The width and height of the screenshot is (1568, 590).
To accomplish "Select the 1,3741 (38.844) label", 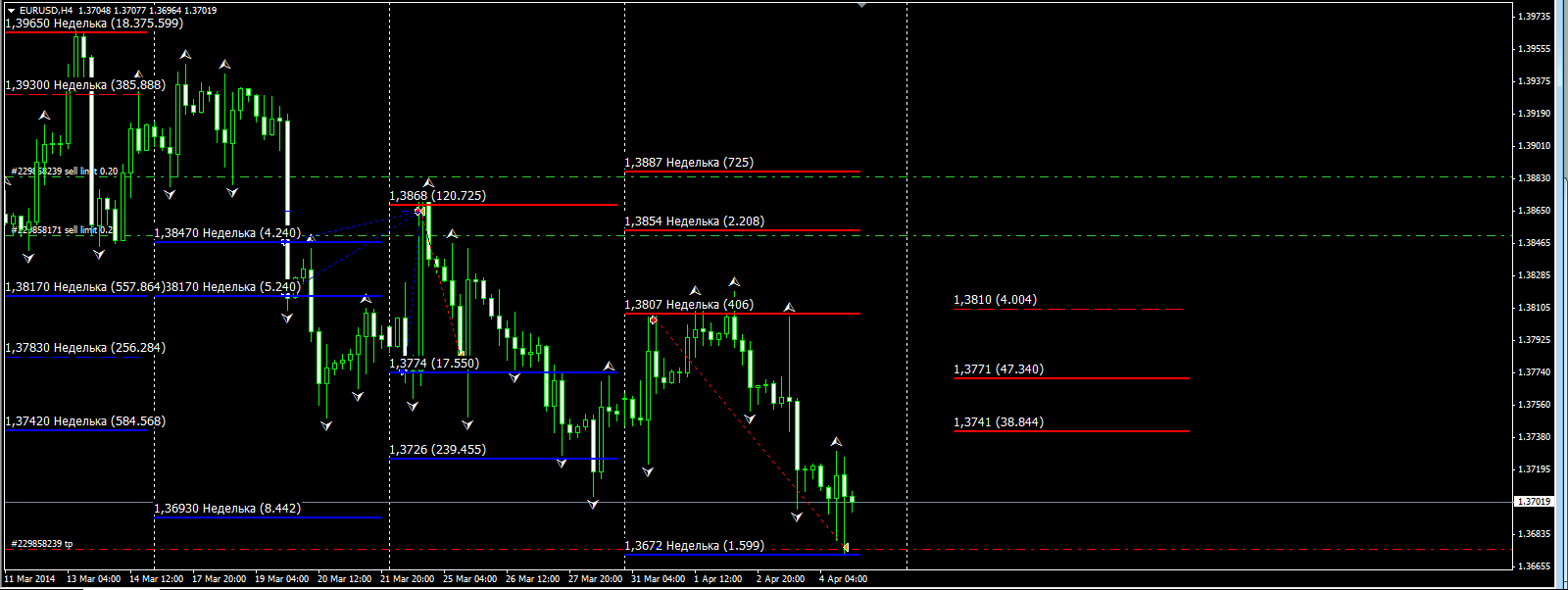I will point(999,422).
